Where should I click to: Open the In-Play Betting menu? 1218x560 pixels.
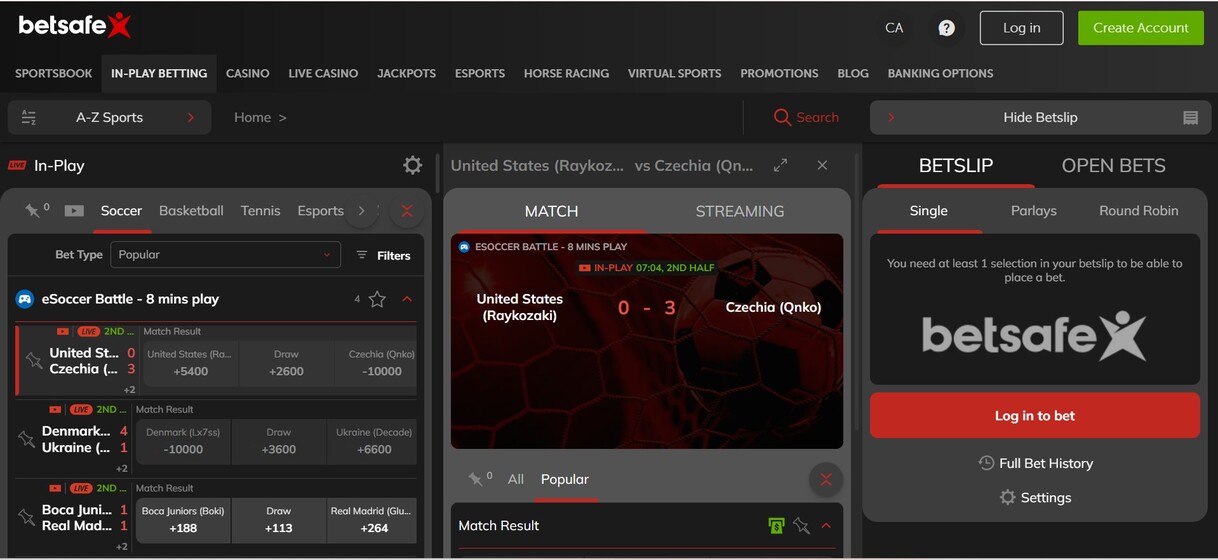(x=159, y=73)
